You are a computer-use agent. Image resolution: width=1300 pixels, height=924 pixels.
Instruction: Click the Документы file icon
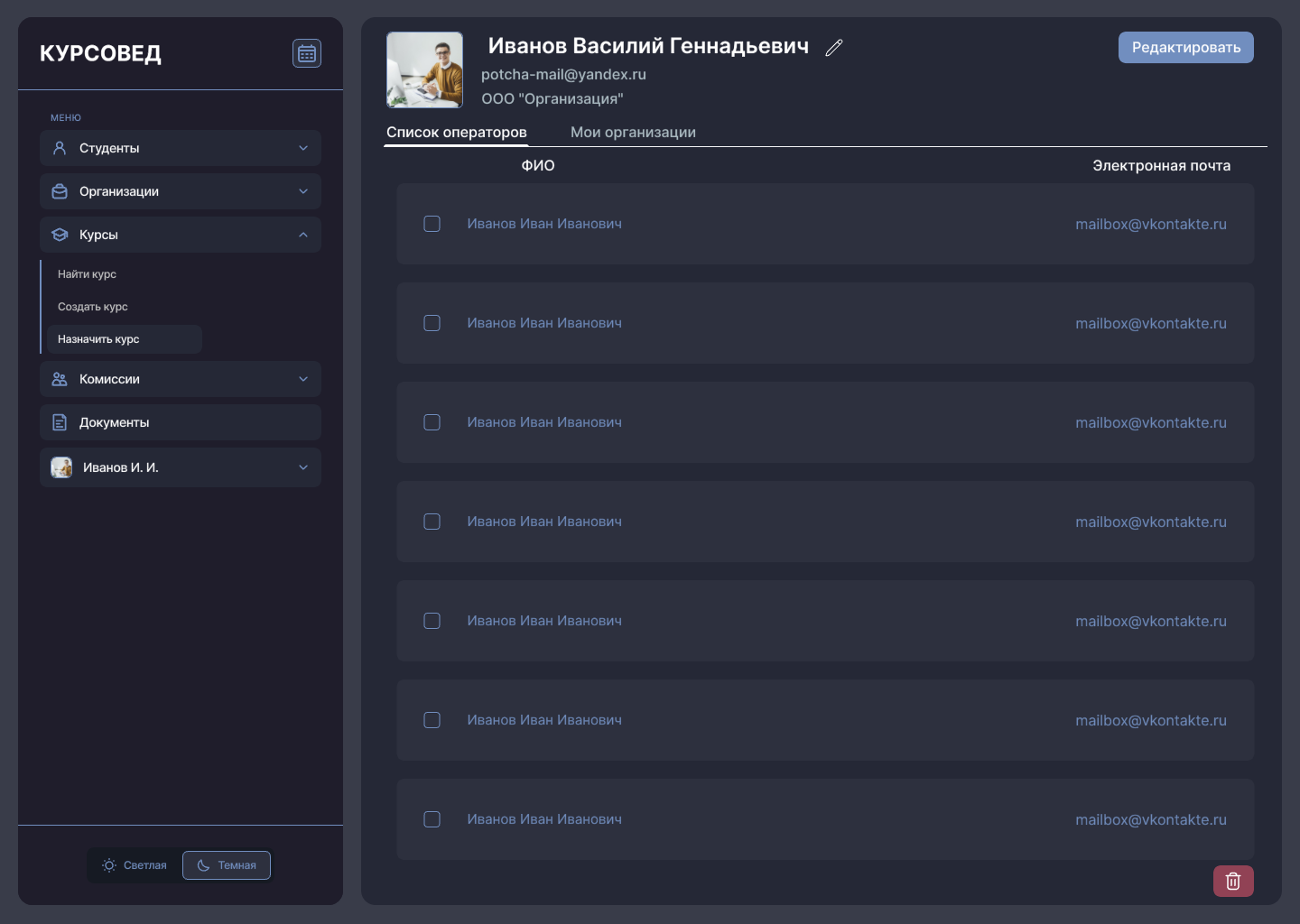point(60,422)
